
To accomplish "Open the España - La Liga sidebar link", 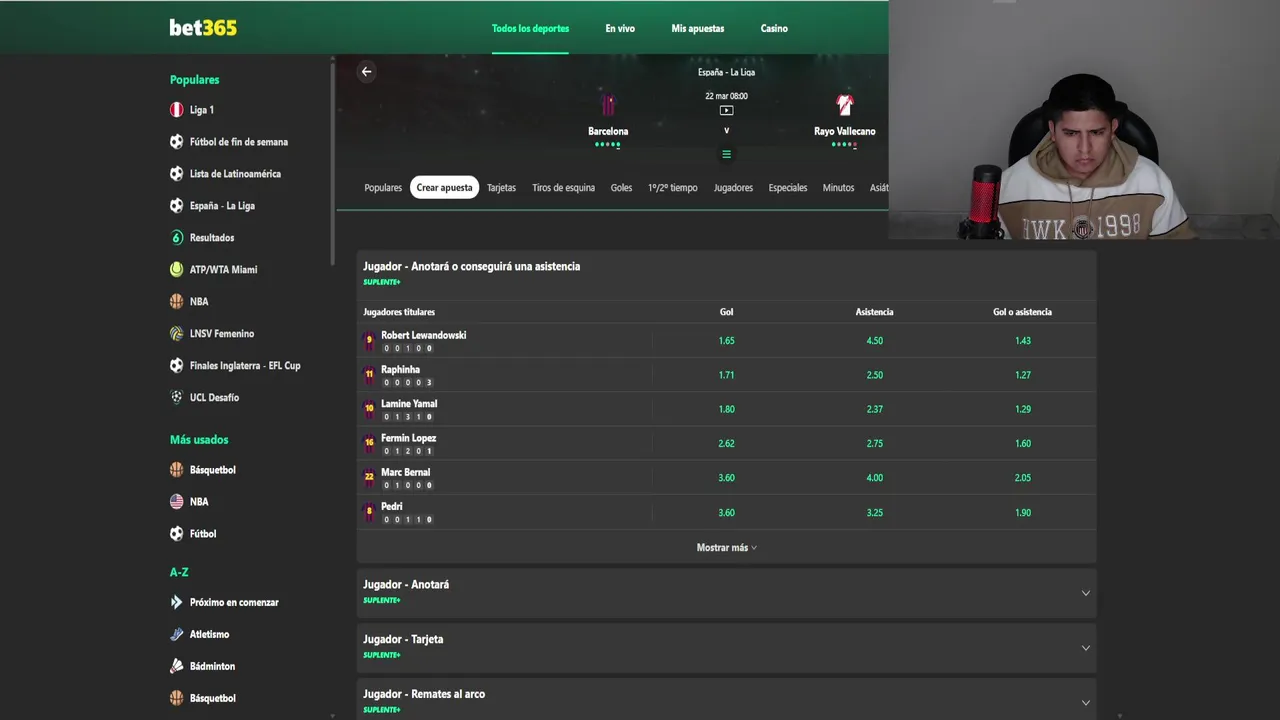I will (222, 206).
